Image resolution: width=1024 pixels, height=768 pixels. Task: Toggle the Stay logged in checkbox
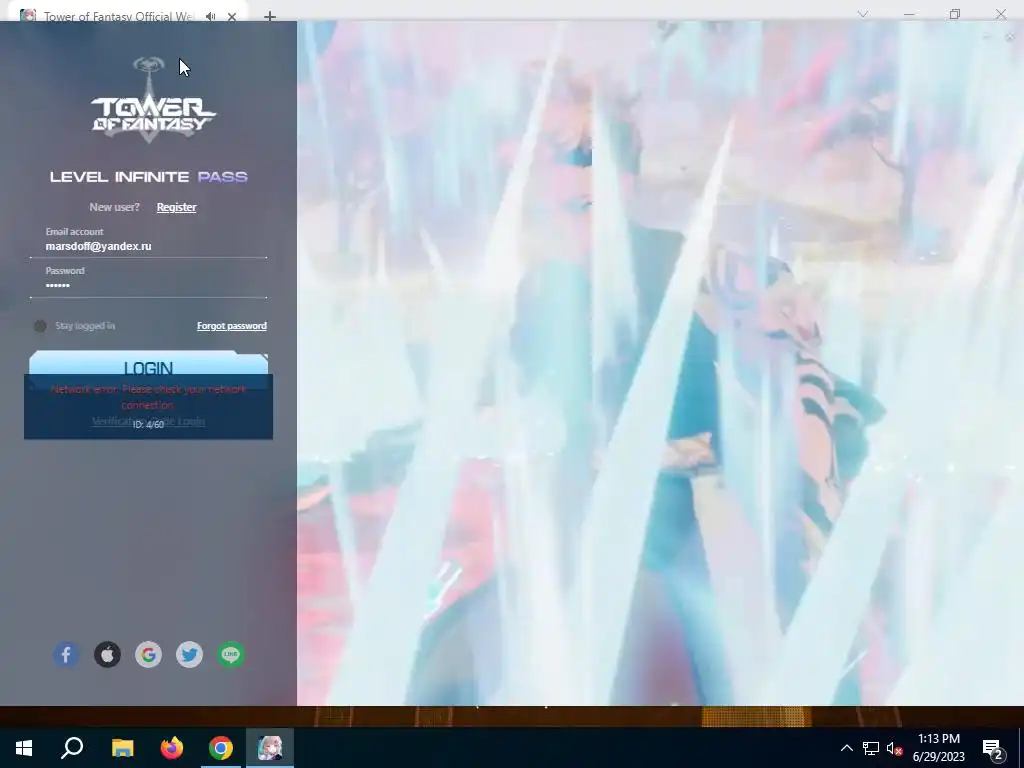click(40, 326)
